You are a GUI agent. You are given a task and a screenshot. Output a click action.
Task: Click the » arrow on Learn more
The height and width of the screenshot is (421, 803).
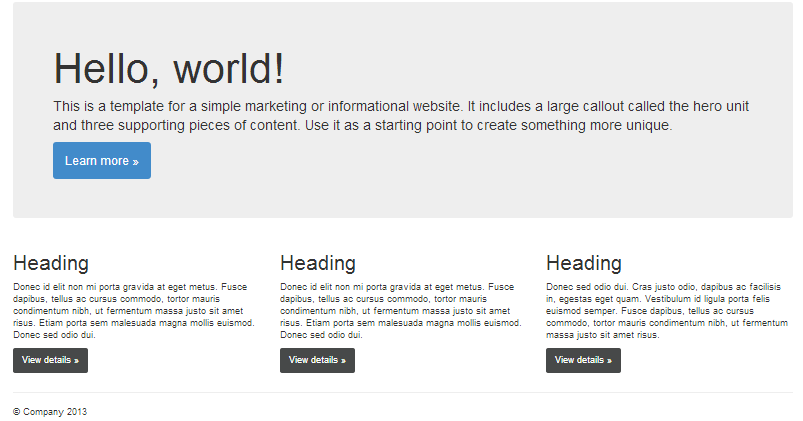[135, 162]
